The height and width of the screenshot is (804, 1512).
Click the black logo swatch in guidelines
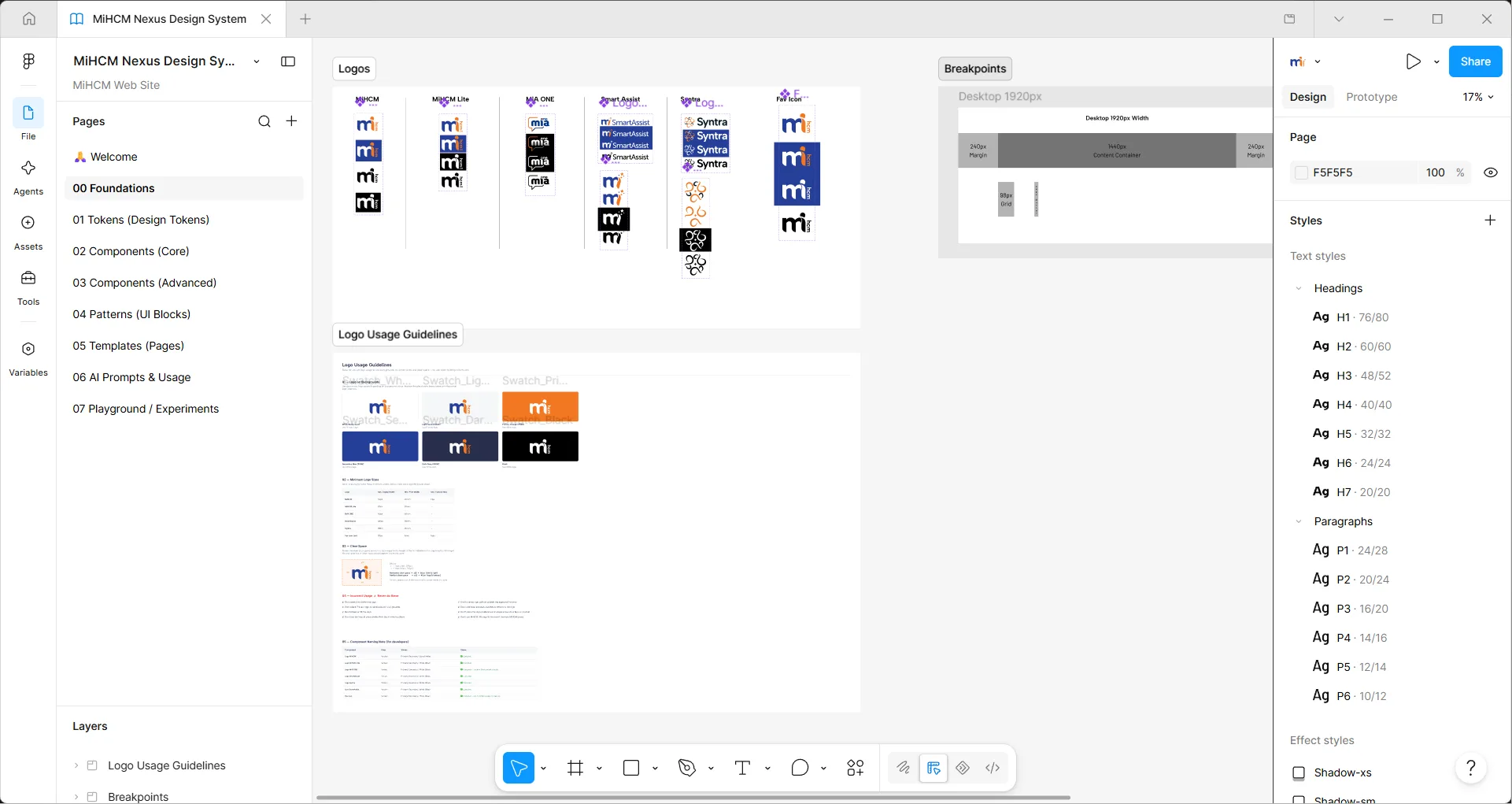point(540,446)
